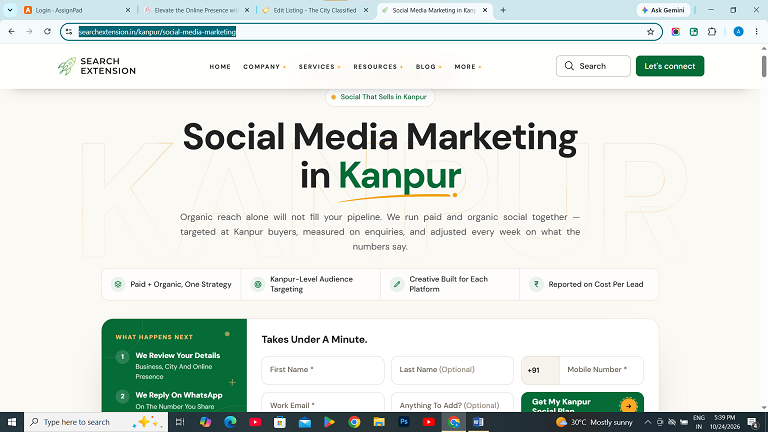768x432 pixels.
Task: Open Photoshop from the taskbar
Action: click(404, 422)
